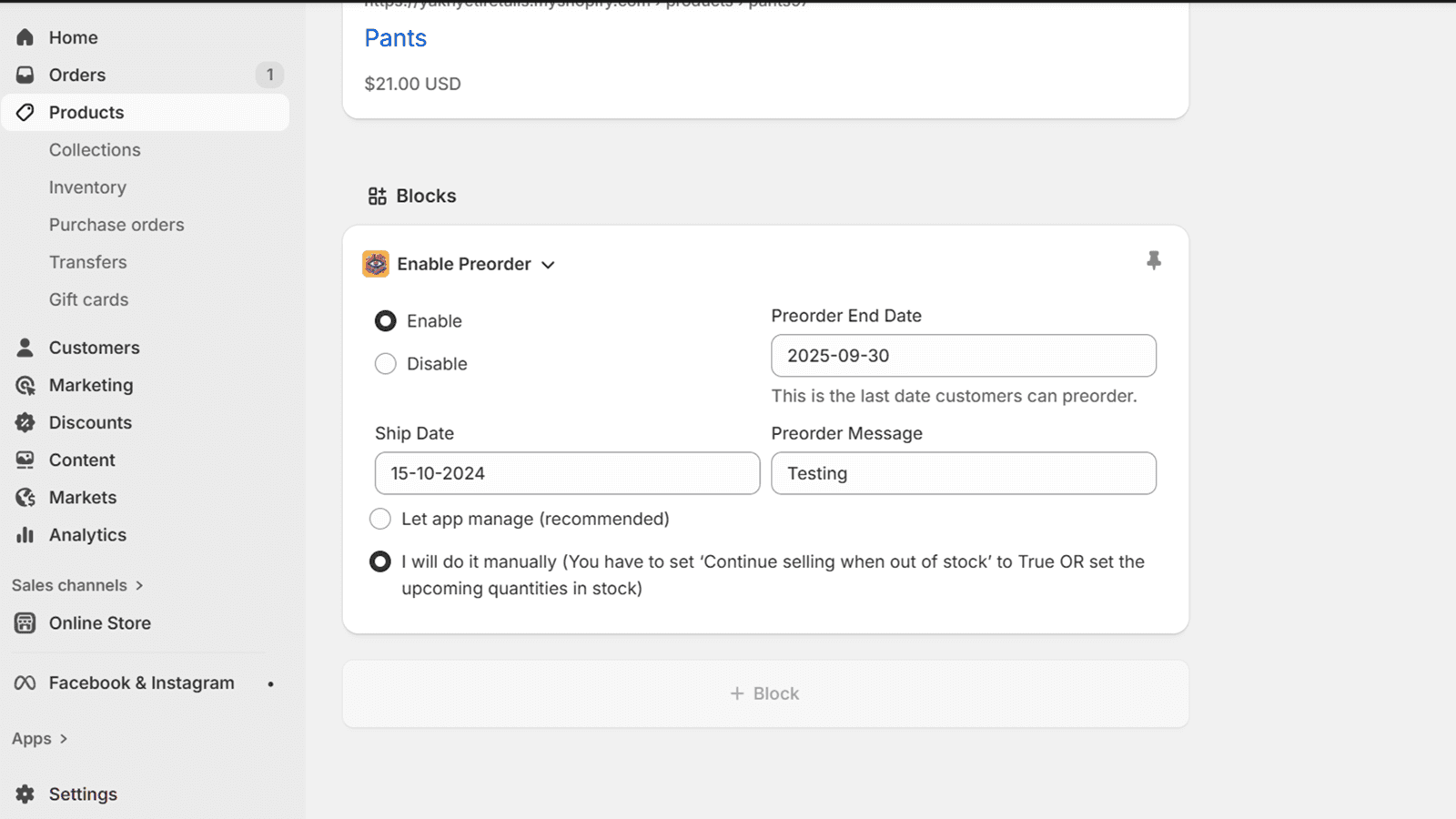Click the Customers person icon

(x=25, y=348)
